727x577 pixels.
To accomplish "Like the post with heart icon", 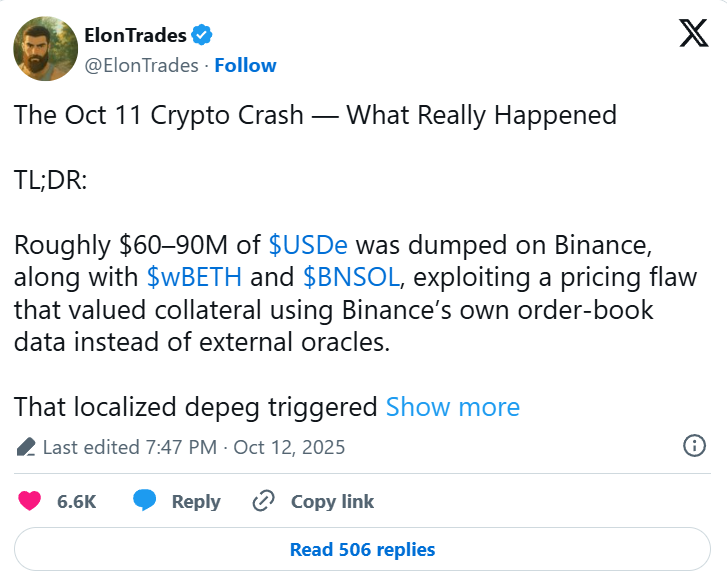I will point(30,501).
